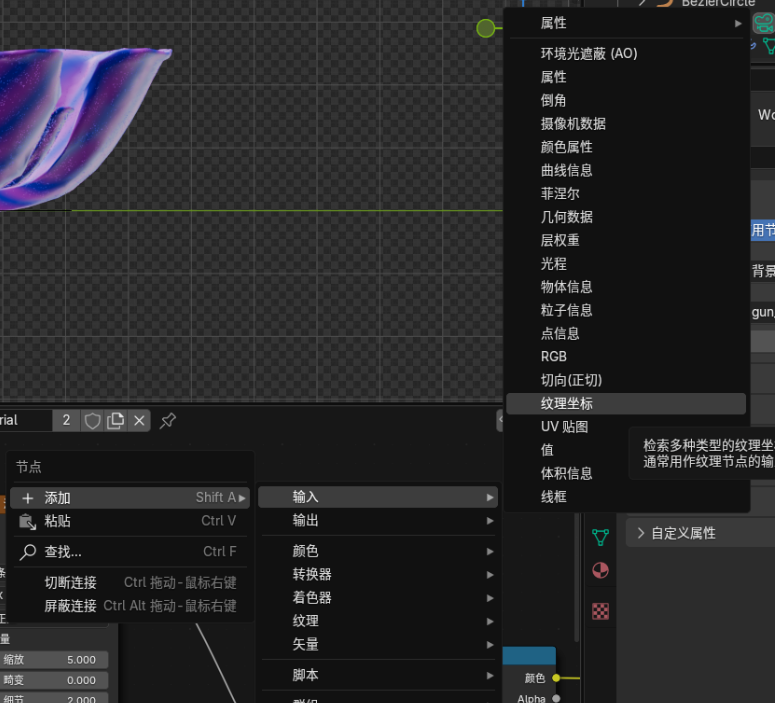Select BezierCircle in the outliner
The height and width of the screenshot is (703, 775).
(718, 3)
